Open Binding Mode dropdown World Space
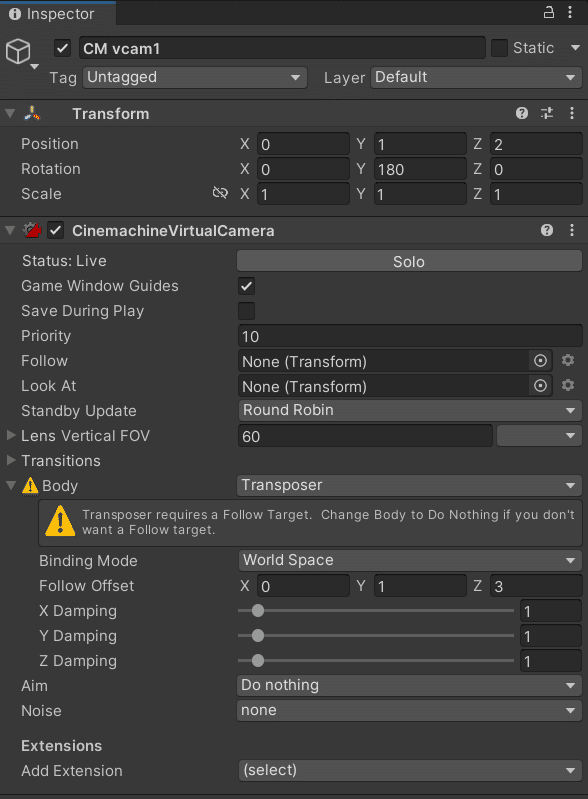 click(410, 561)
